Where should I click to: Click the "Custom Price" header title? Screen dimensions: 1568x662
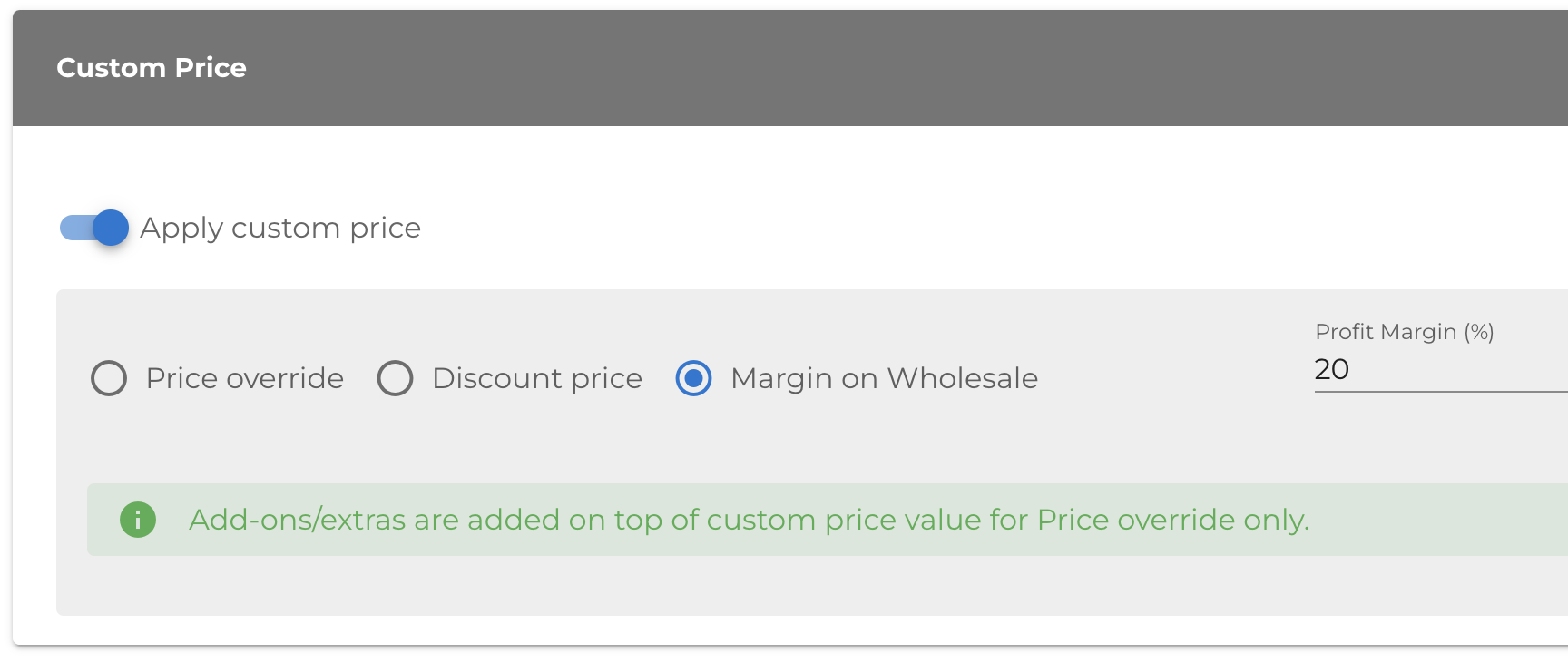point(152,68)
